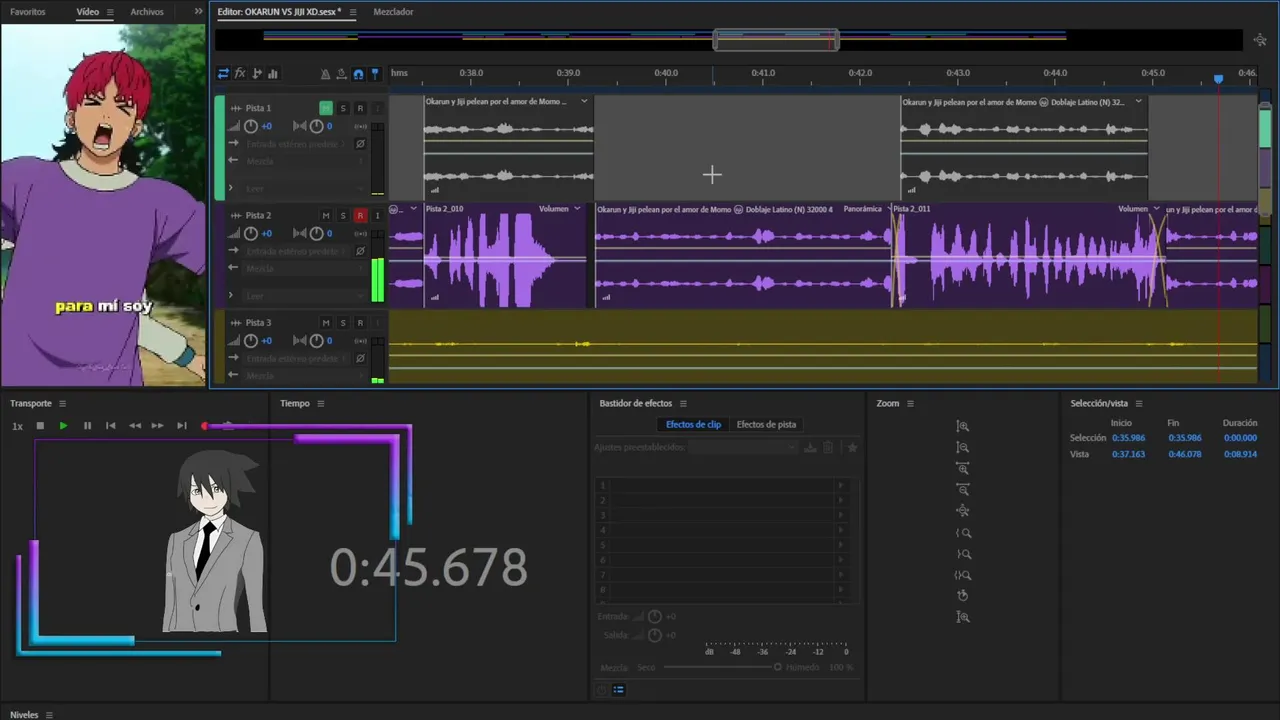Show the Sends track view
1280x720 pixels.
[x=257, y=73]
